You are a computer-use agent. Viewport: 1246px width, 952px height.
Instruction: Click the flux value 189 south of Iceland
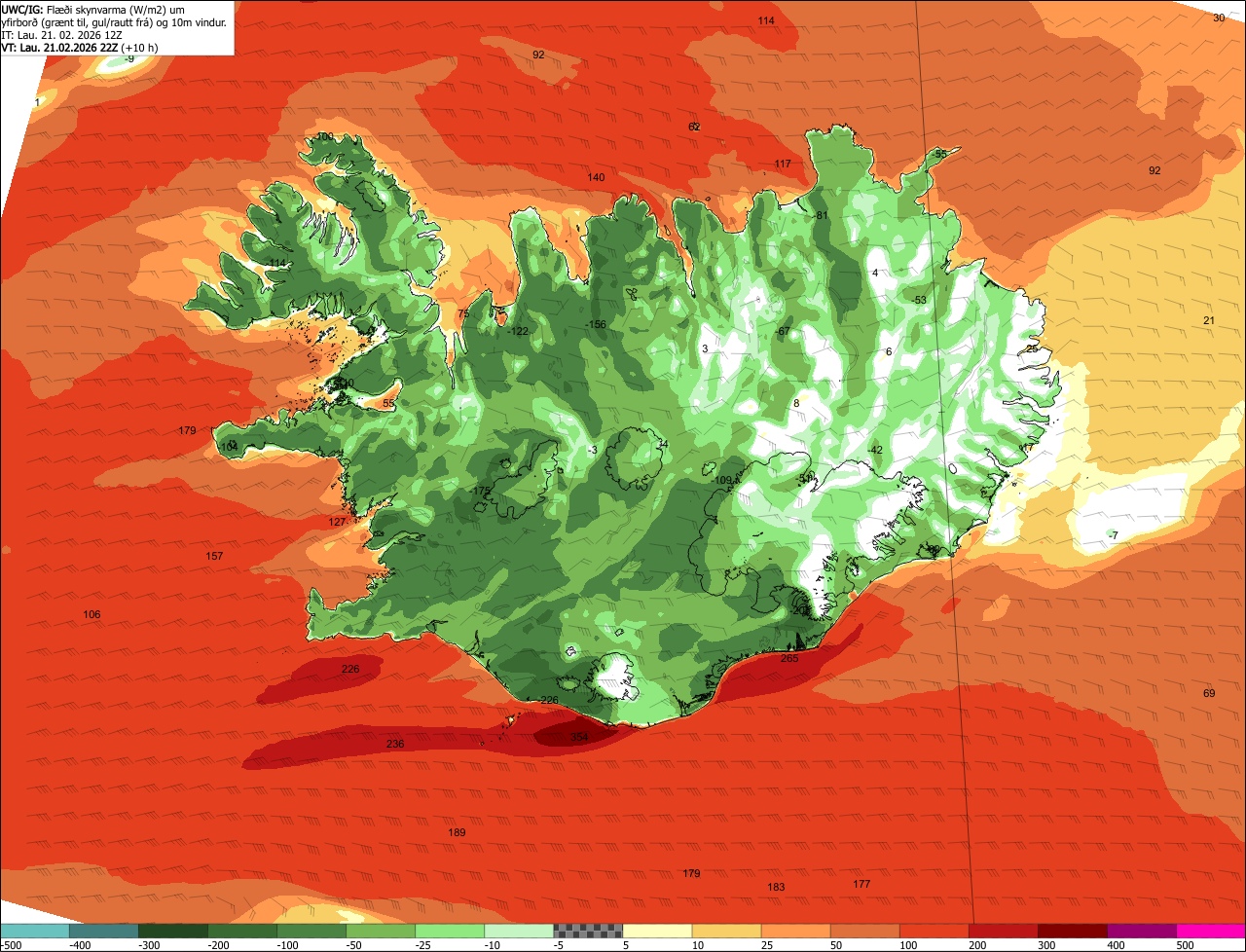pyautogui.click(x=457, y=832)
